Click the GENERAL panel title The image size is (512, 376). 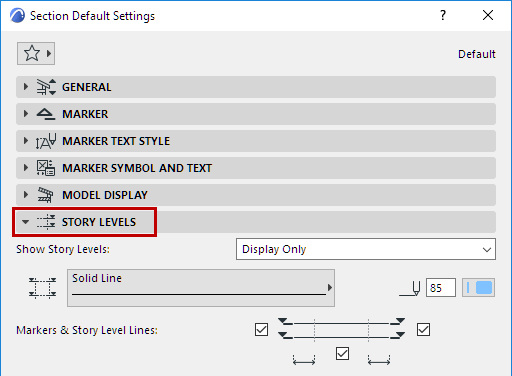87,87
